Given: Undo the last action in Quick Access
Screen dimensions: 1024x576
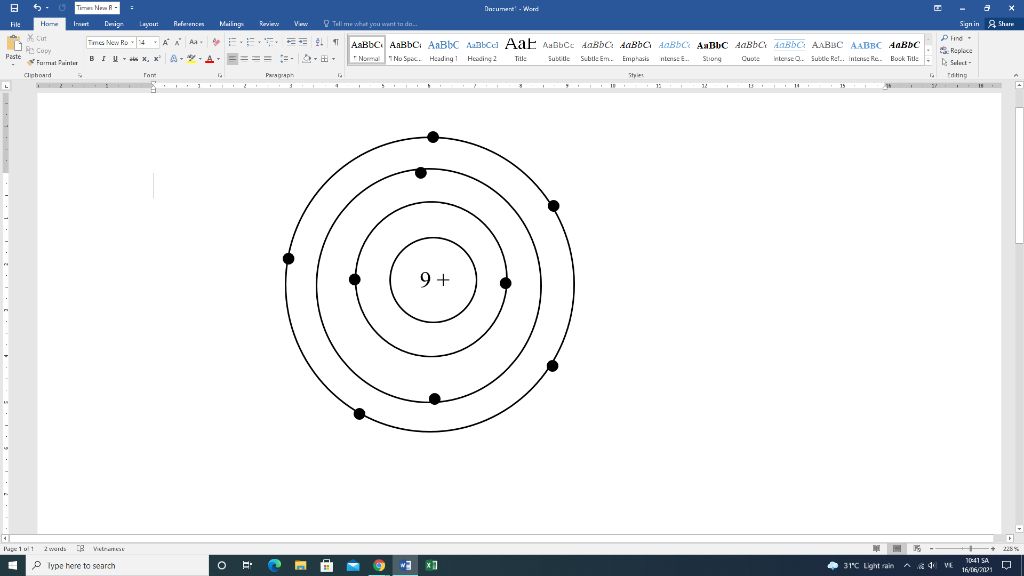Looking at the screenshot, I should tap(37, 8).
